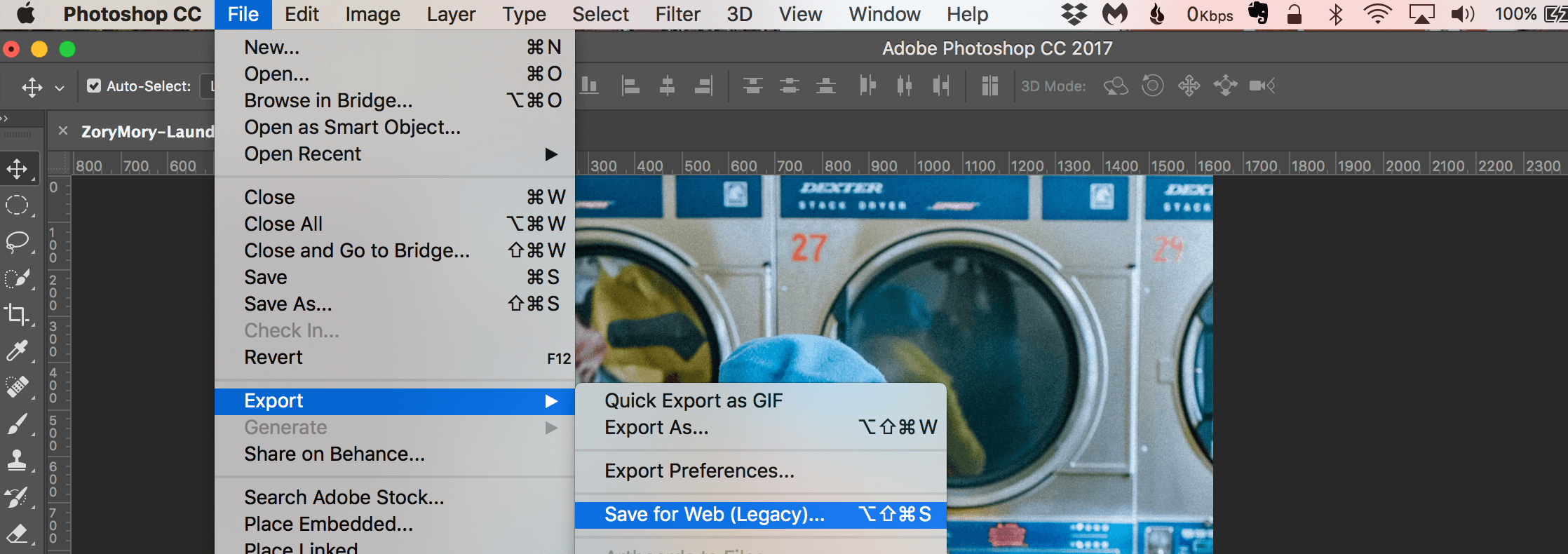The width and height of the screenshot is (1568, 554).
Task: Open the Filter menu
Action: [x=677, y=14]
